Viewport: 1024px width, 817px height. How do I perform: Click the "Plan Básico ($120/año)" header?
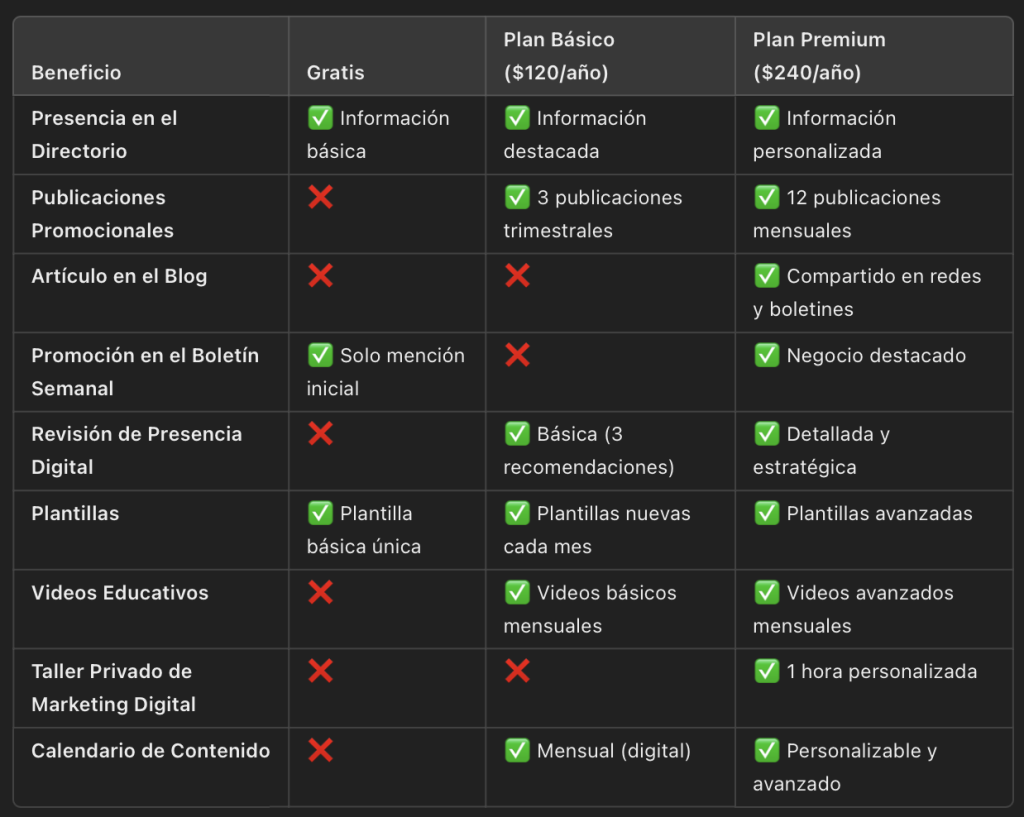pyautogui.click(x=558, y=56)
